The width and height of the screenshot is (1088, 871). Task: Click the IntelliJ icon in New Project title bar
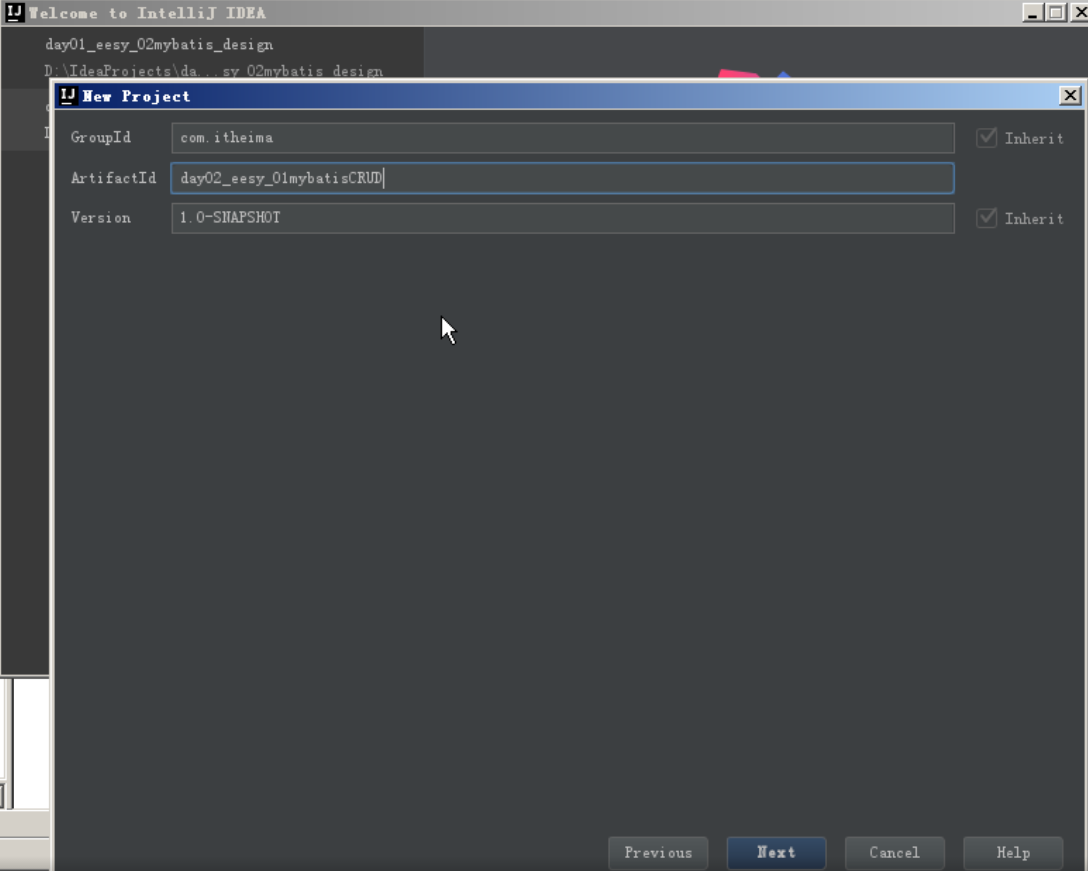(67, 96)
